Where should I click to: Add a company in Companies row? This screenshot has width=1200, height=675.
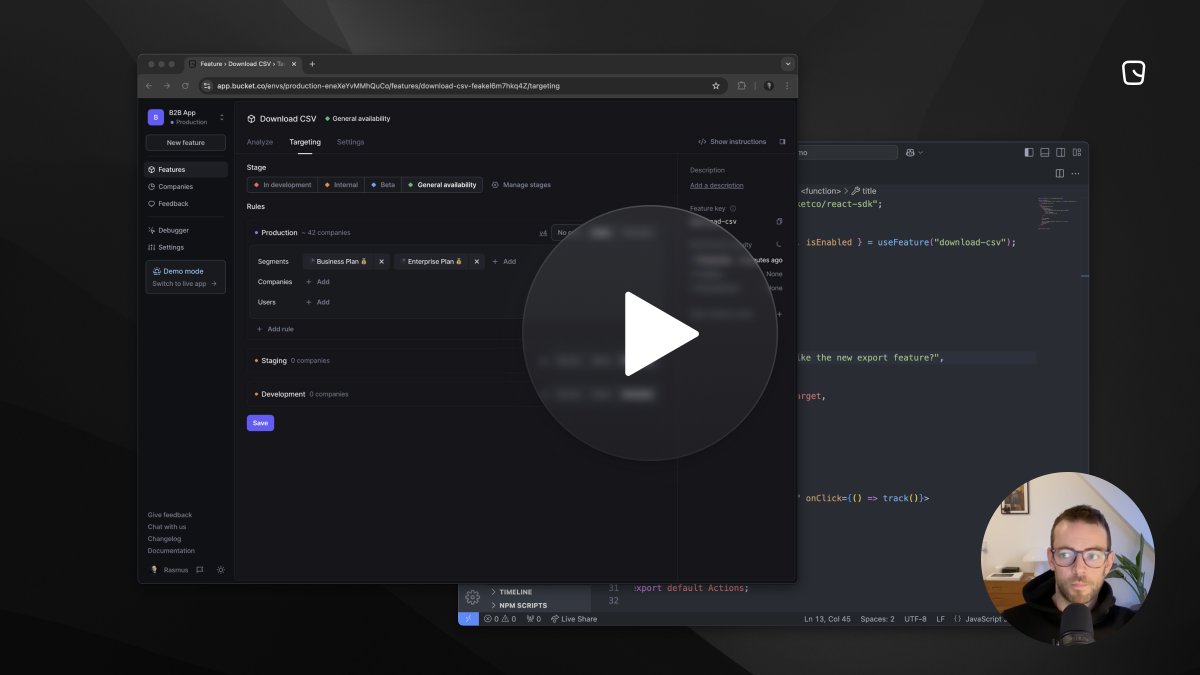[317, 282]
